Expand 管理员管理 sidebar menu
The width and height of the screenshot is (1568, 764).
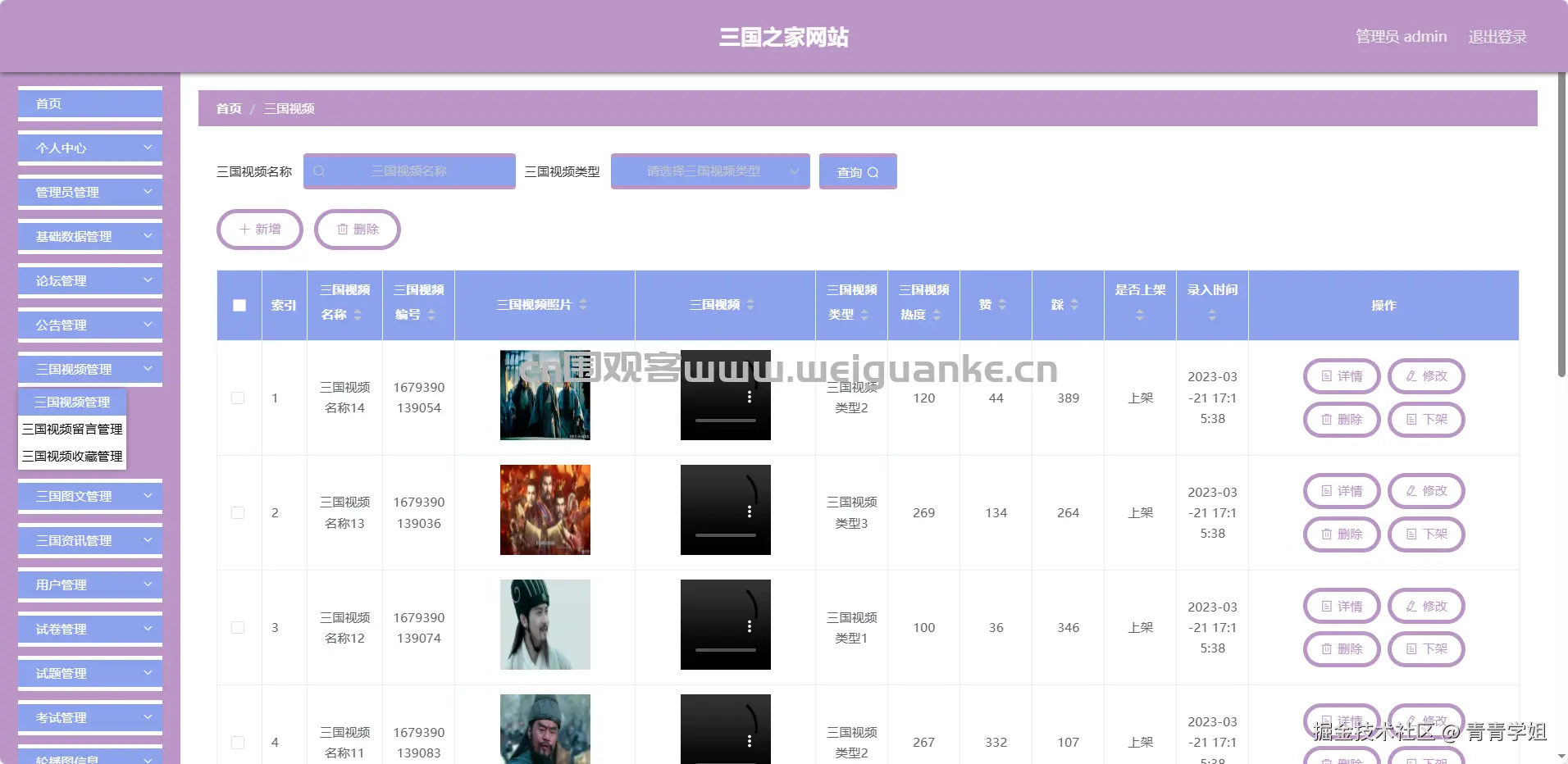click(x=90, y=193)
